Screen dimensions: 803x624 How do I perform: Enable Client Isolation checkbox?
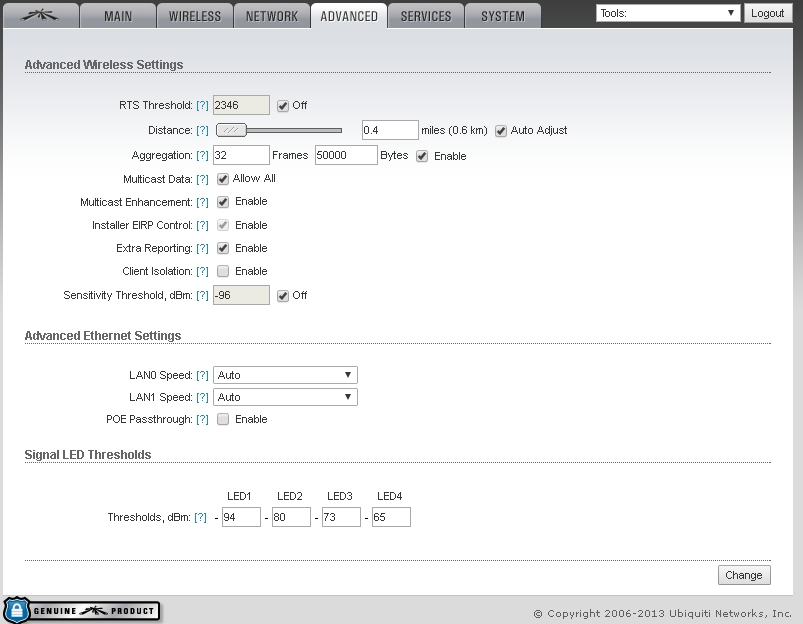click(x=223, y=271)
